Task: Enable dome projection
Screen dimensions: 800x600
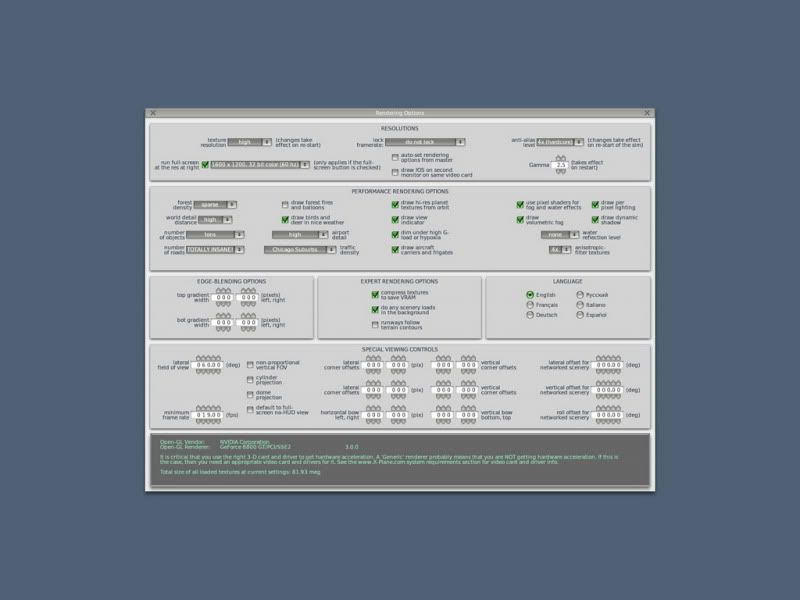Action: [x=250, y=395]
